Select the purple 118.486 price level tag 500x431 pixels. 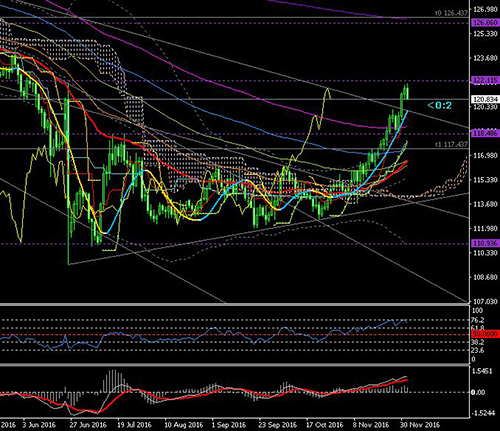[485, 133]
